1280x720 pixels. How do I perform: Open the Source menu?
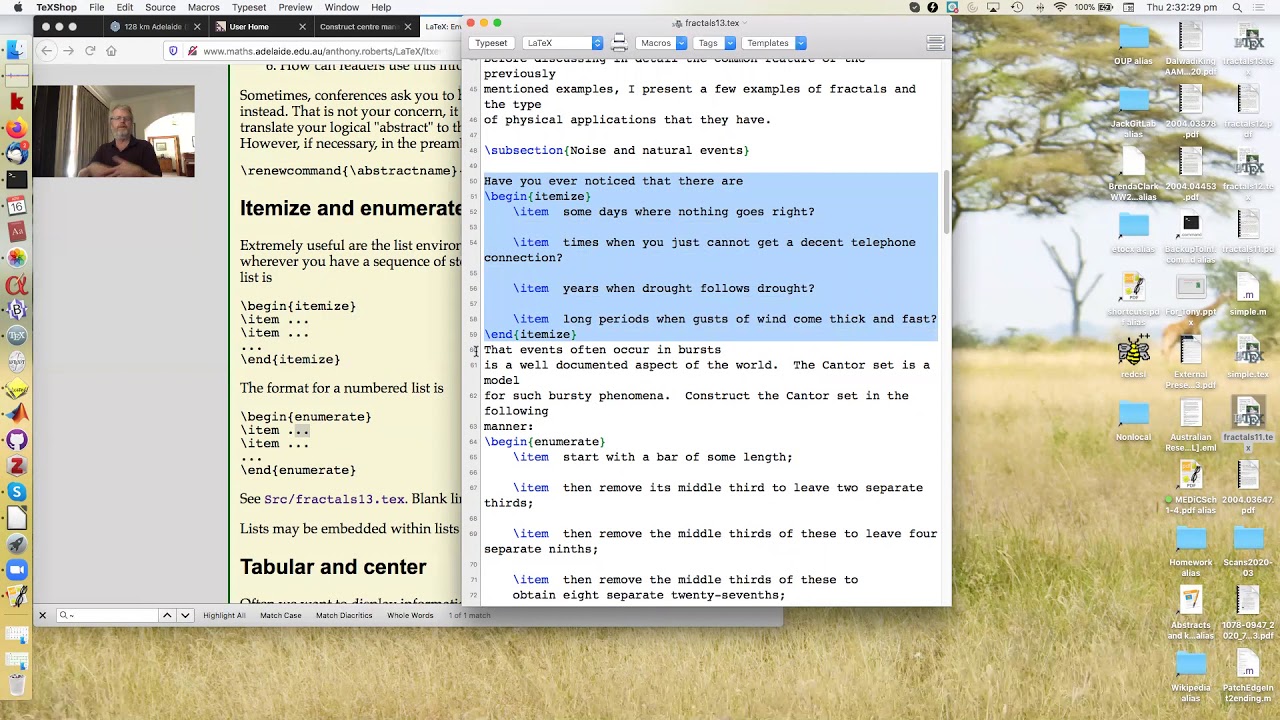160,7
